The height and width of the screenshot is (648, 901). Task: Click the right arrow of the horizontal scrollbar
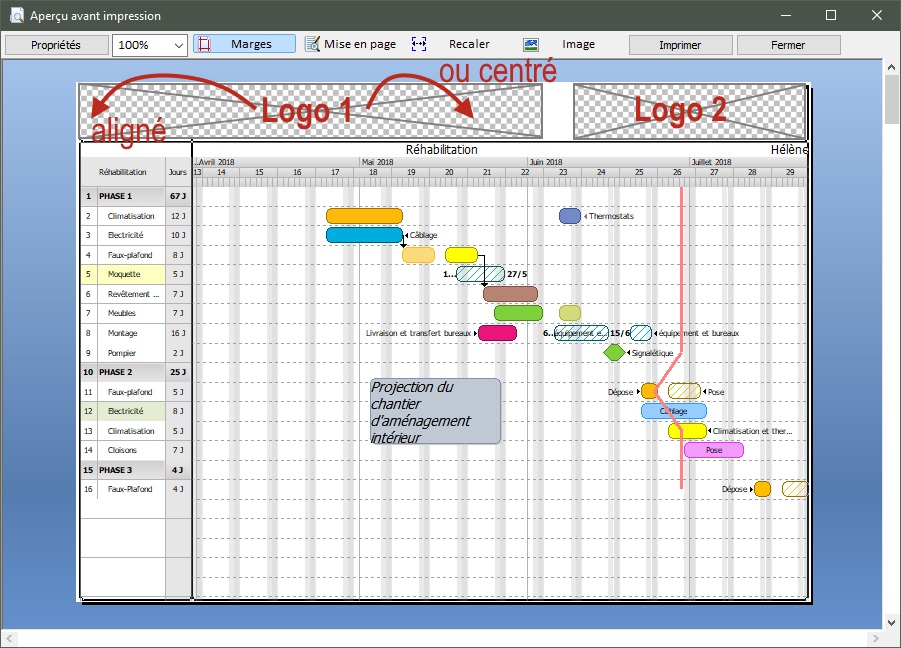coord(875,639)
